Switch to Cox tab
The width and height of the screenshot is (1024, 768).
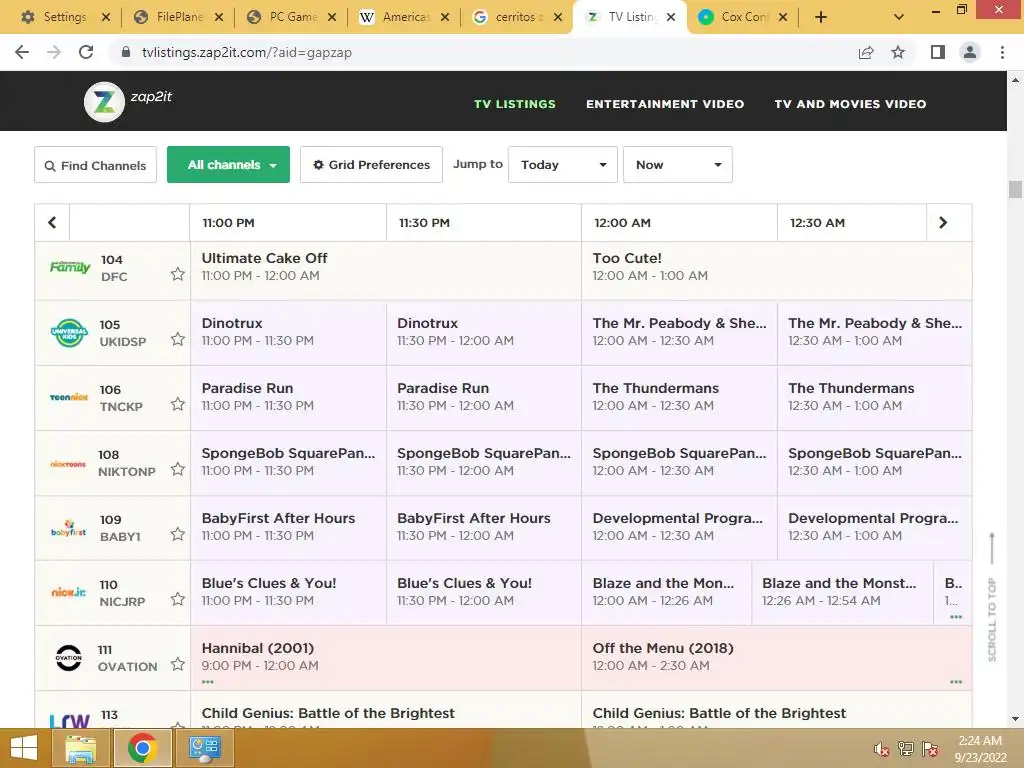pos(743,17)
